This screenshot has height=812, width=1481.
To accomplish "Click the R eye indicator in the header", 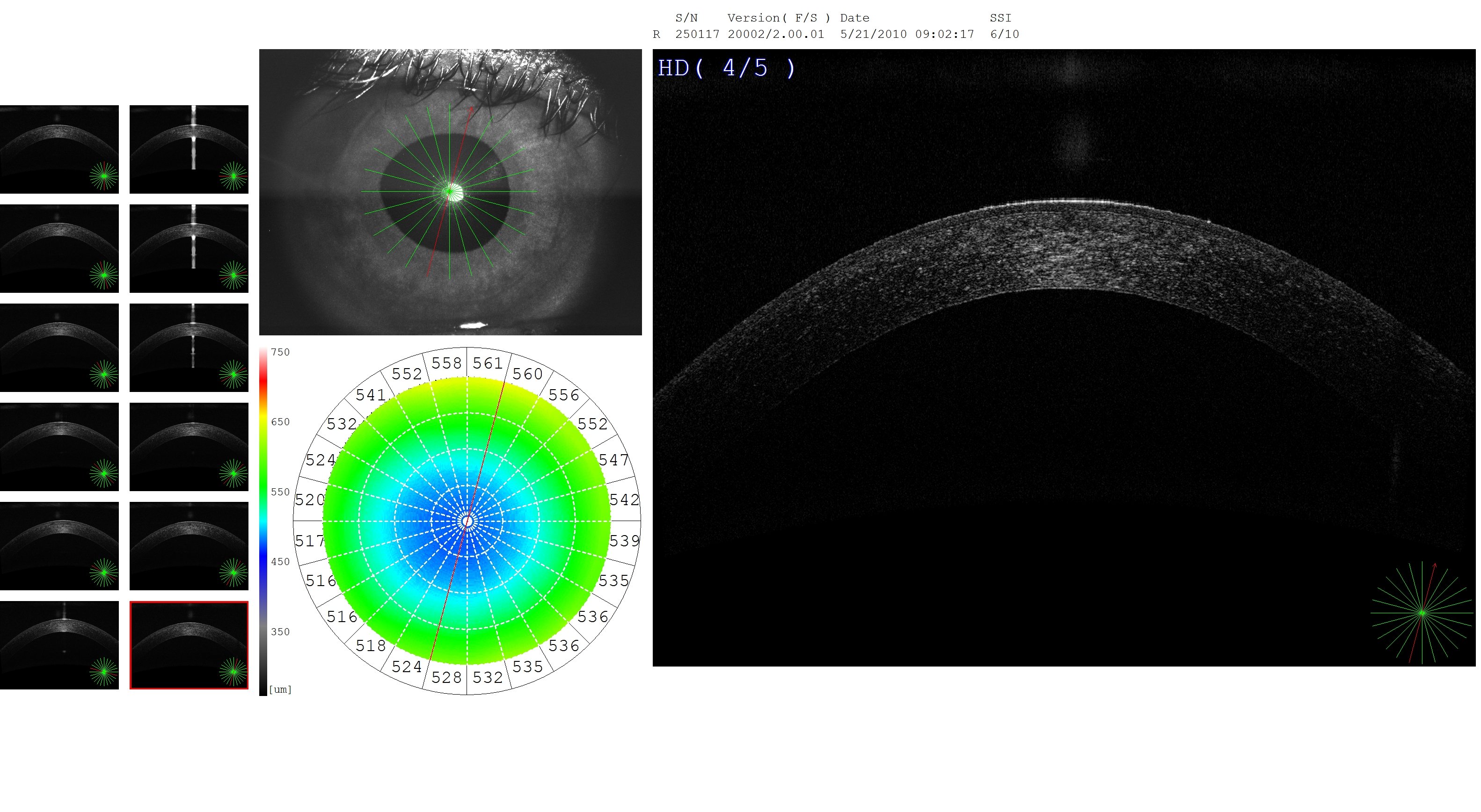I will 657,35.
